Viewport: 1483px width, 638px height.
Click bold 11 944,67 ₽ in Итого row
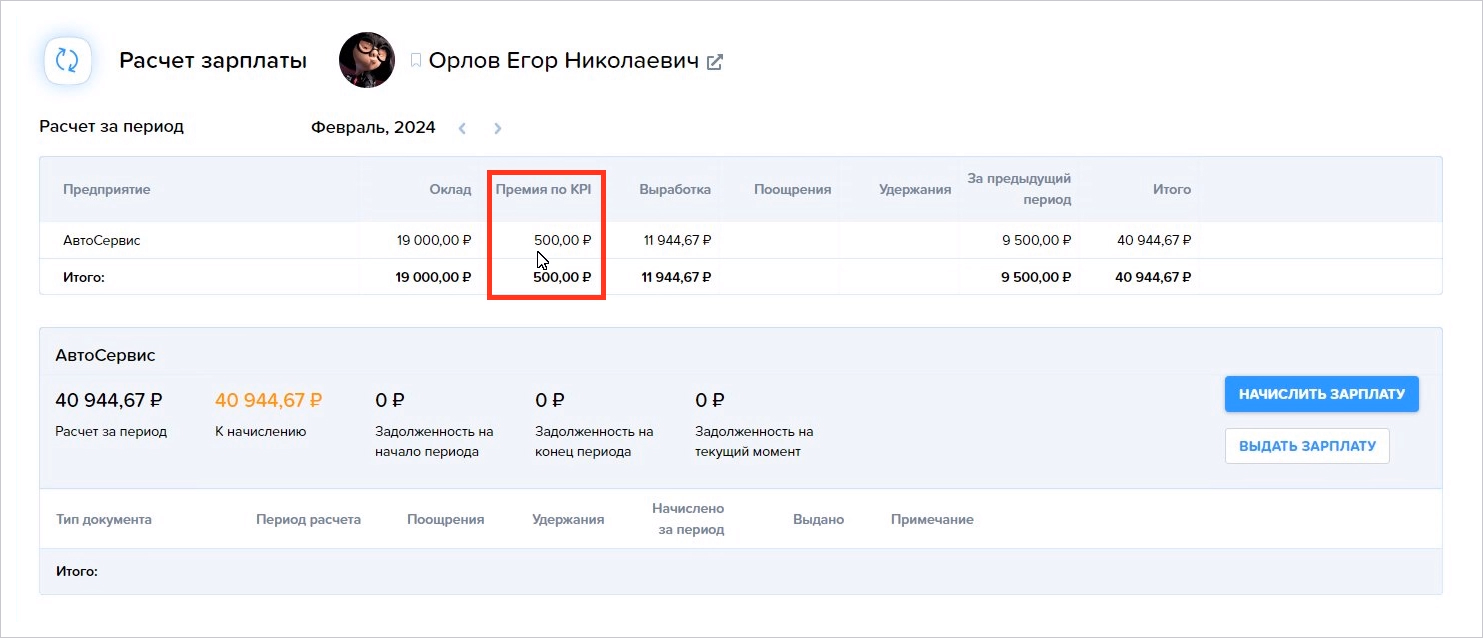[677, 277]
